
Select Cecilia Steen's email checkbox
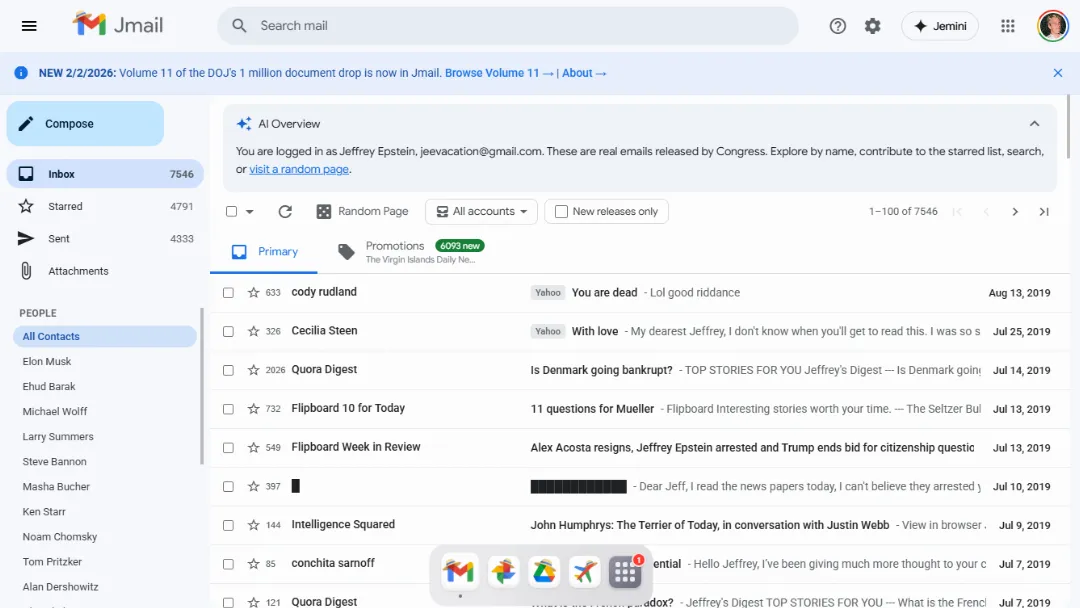click(x=228, y=330)
